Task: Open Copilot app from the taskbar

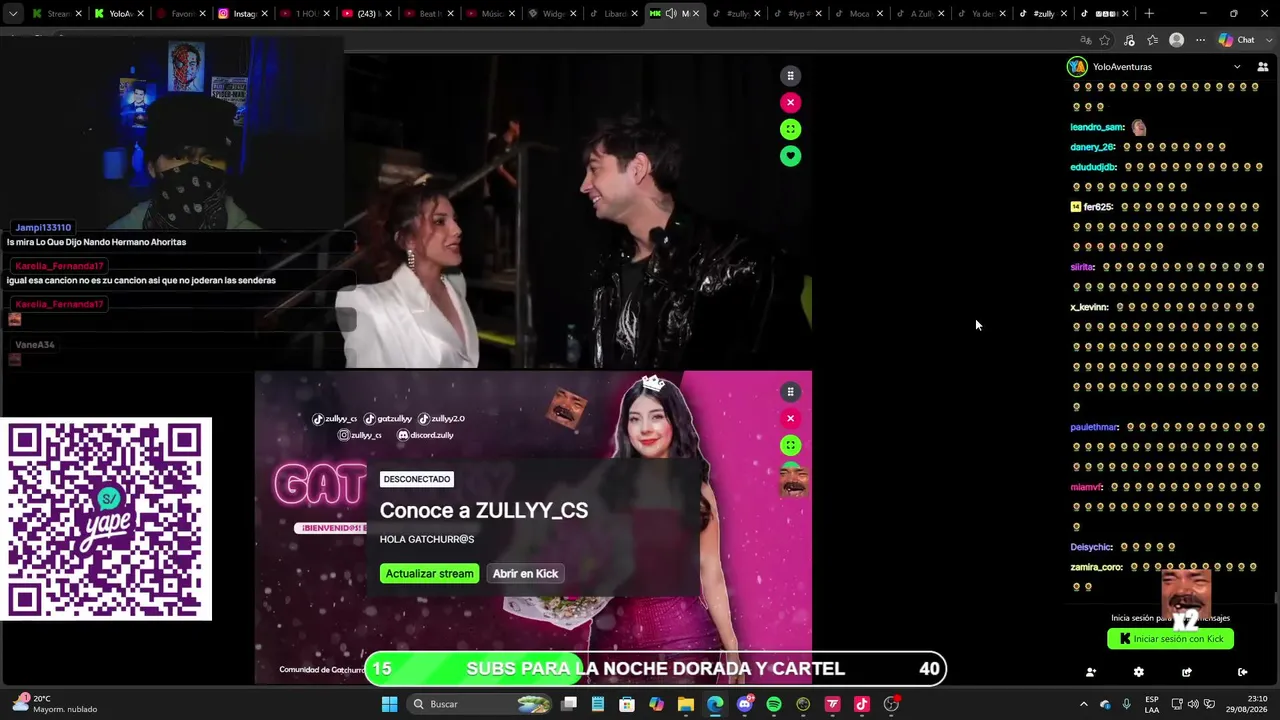Action: coord(656,704)
